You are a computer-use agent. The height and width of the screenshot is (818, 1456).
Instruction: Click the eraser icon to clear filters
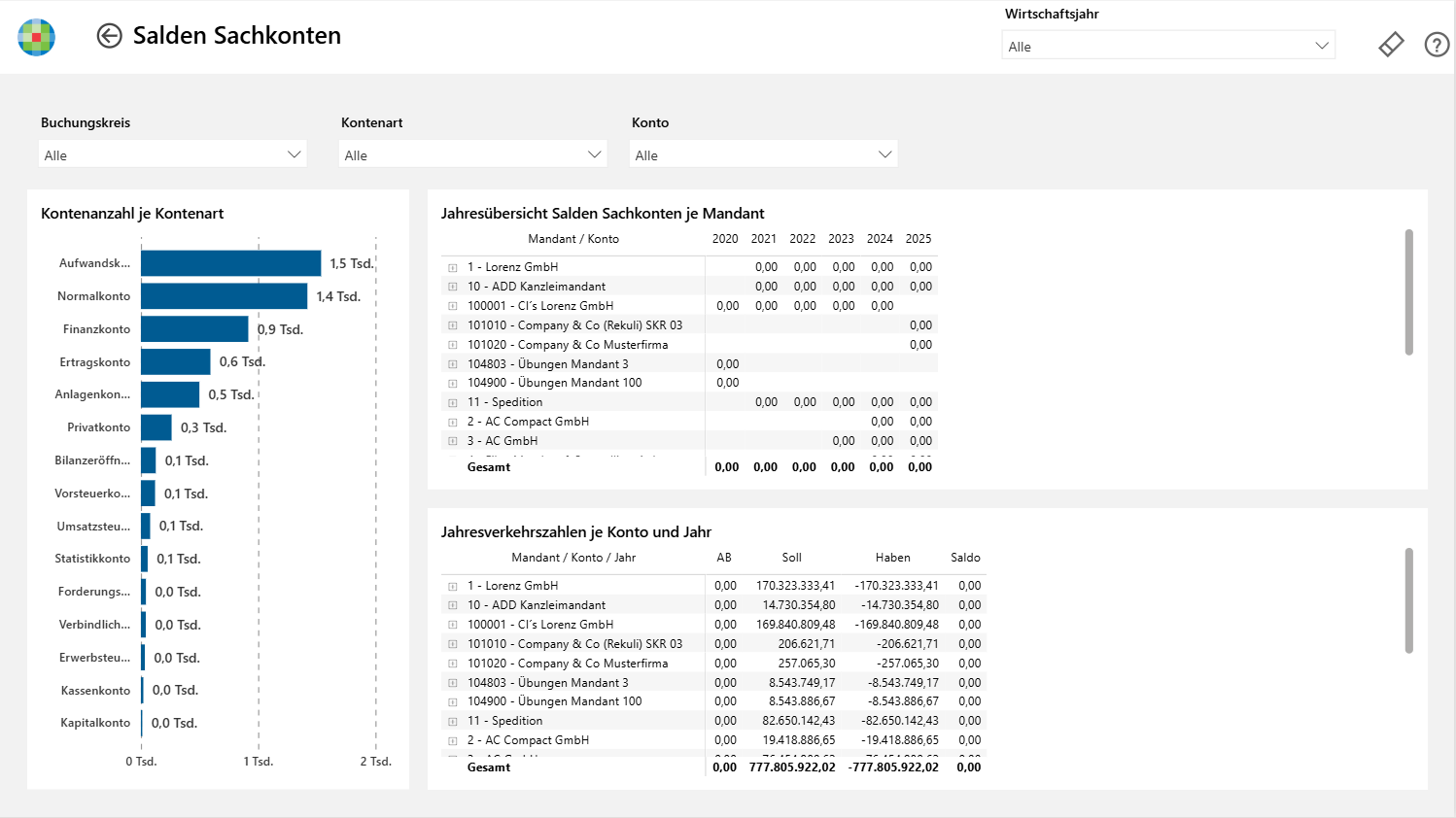[x=1391, y=45]
